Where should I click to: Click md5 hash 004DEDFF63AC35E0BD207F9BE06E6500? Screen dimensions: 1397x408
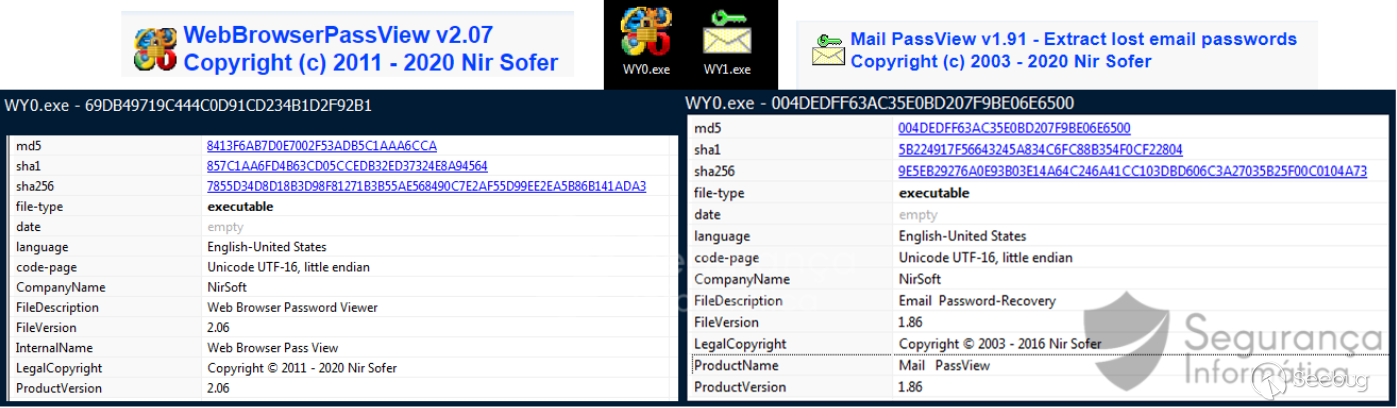point(1014,128)
